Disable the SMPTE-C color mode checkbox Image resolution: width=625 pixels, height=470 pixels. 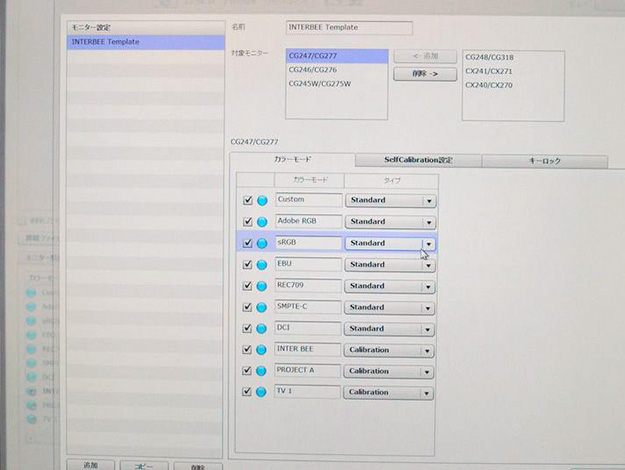tap(247, 307)
